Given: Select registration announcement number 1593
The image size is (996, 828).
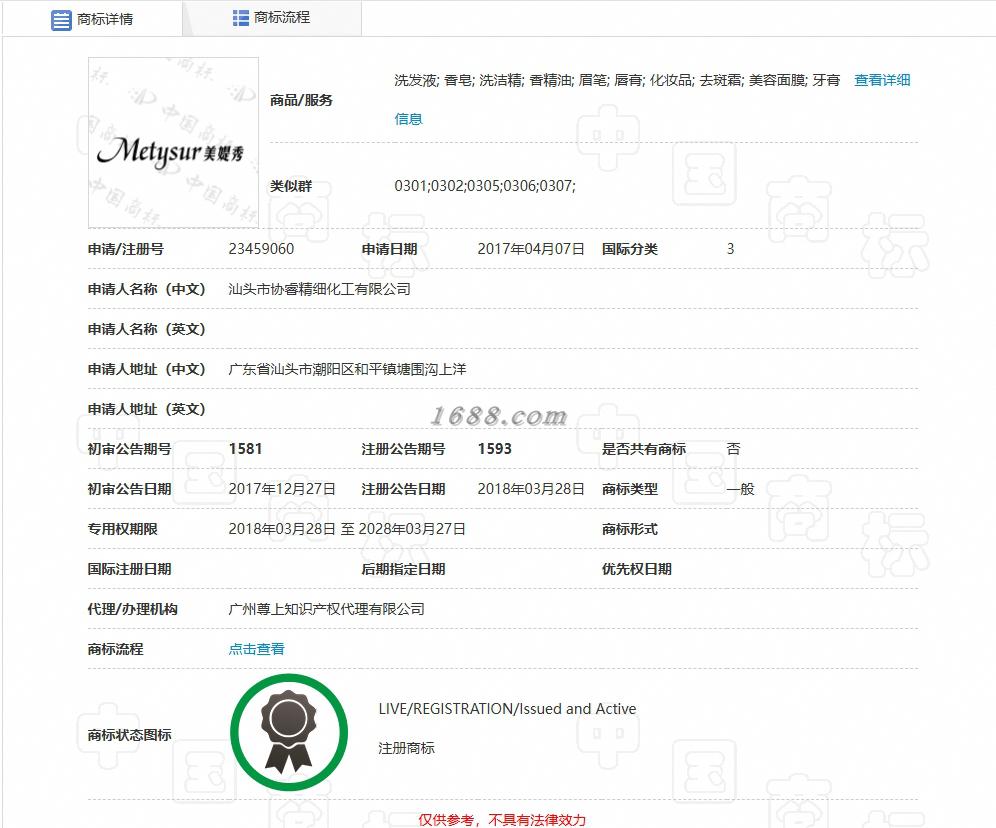Looking at the screenshot, I should pyautogui.click(x=495, y=449).
